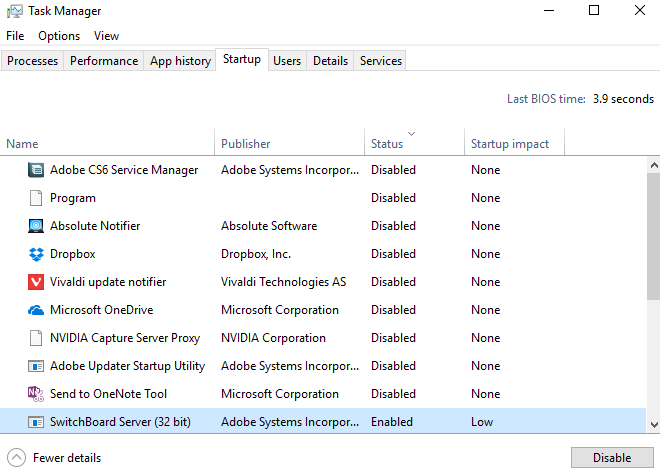Switch to the Users tab
The width and height of the screenshot is (660, 475).
click(287, 61)
